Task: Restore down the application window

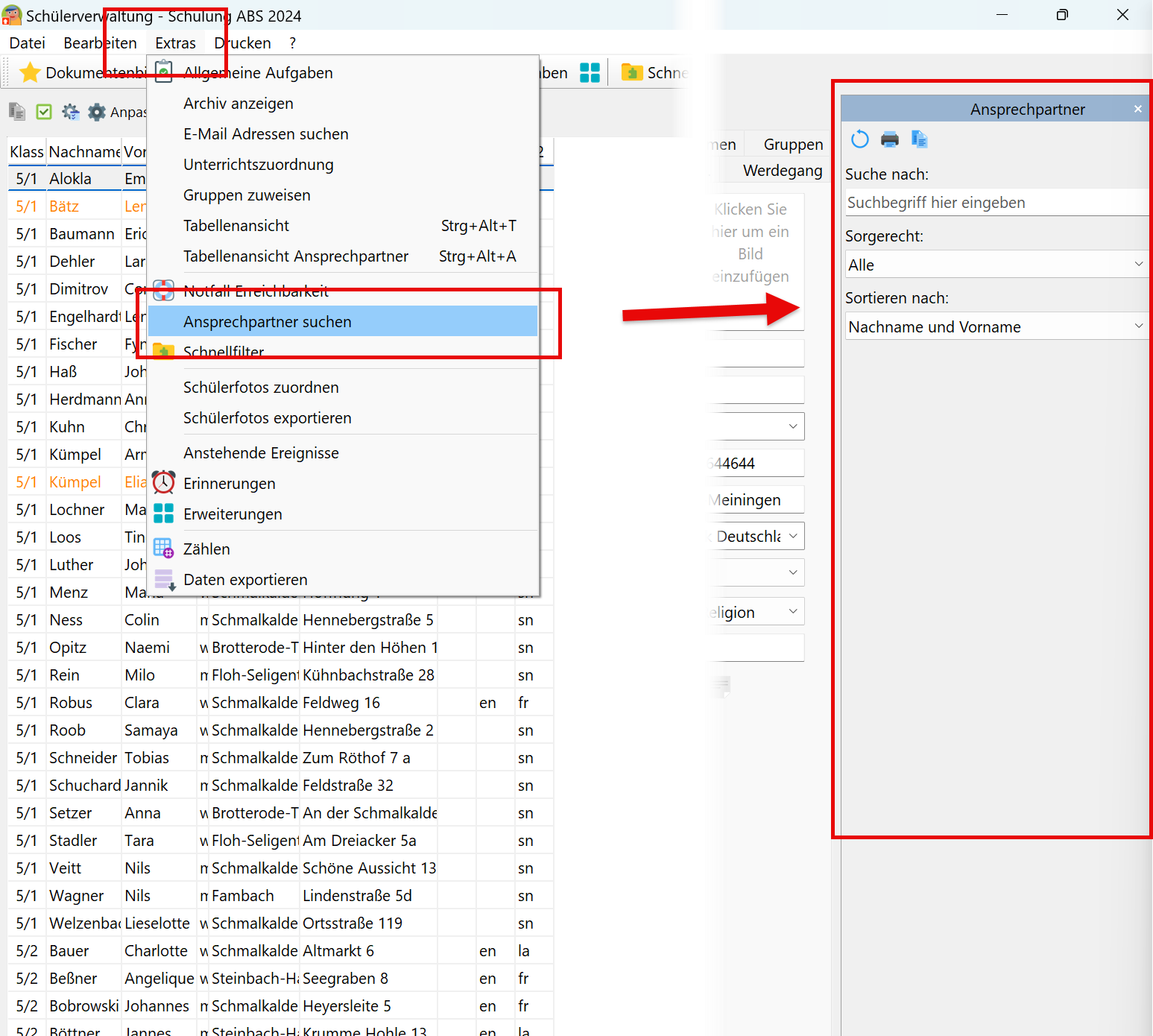Action: (x=1062, y=15)
